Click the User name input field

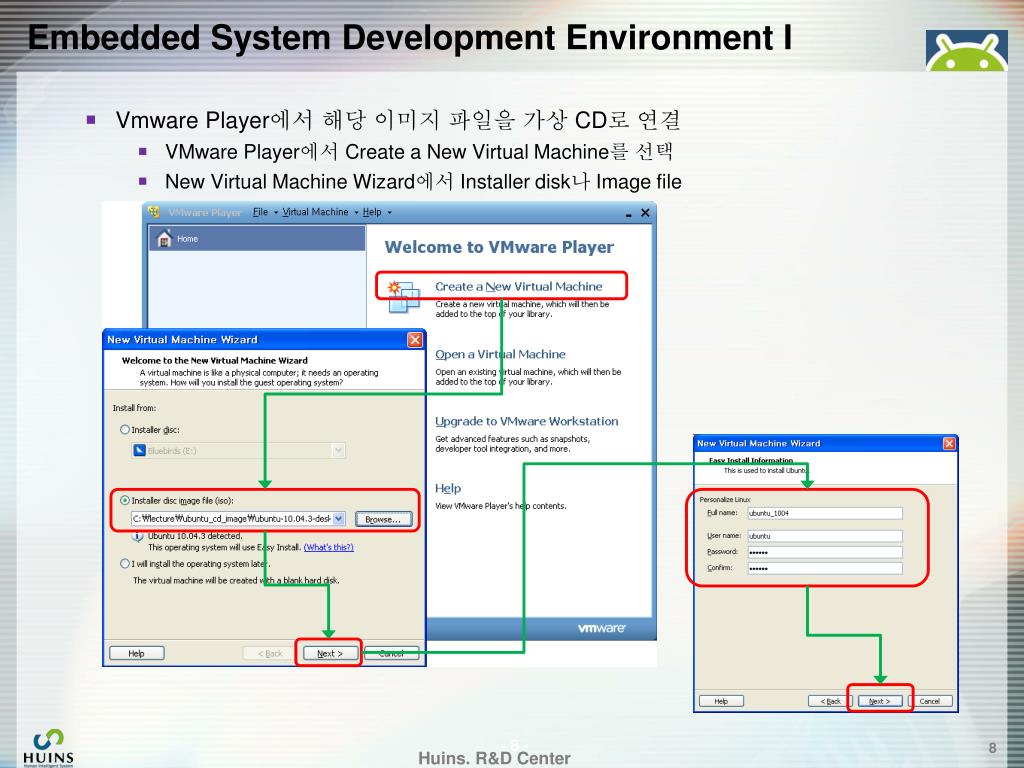point(825,536)
